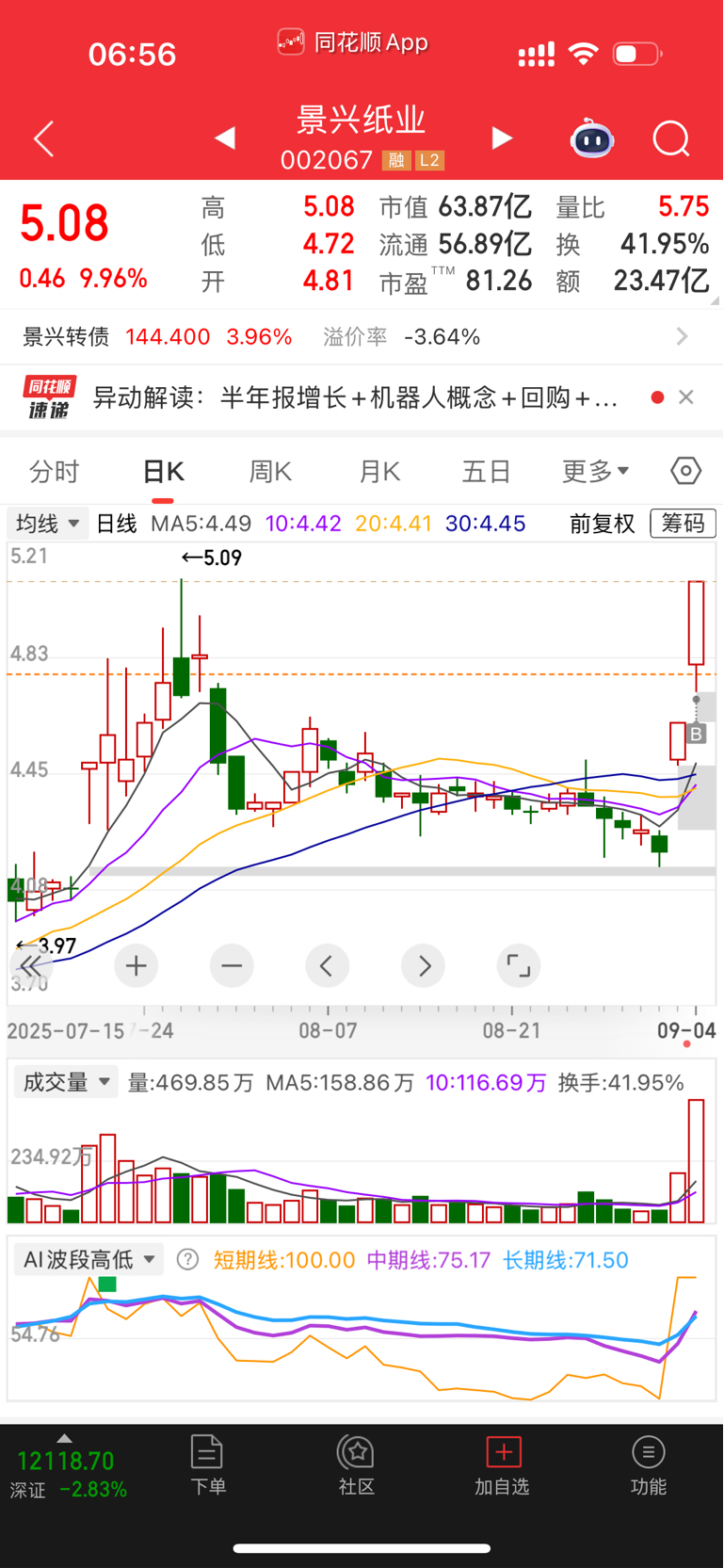Open the 筹码 chip distribution button

click(683, 523)
